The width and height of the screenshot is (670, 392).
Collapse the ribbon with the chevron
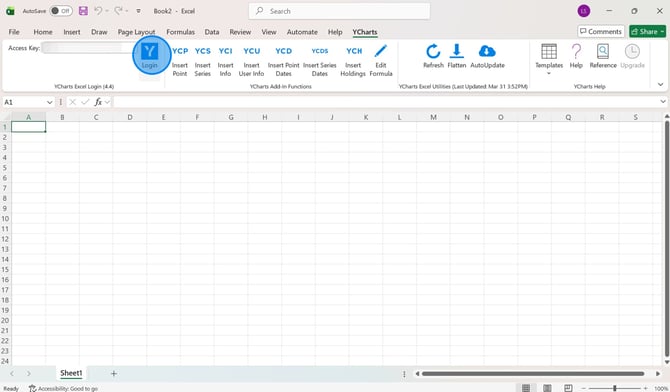661,84
